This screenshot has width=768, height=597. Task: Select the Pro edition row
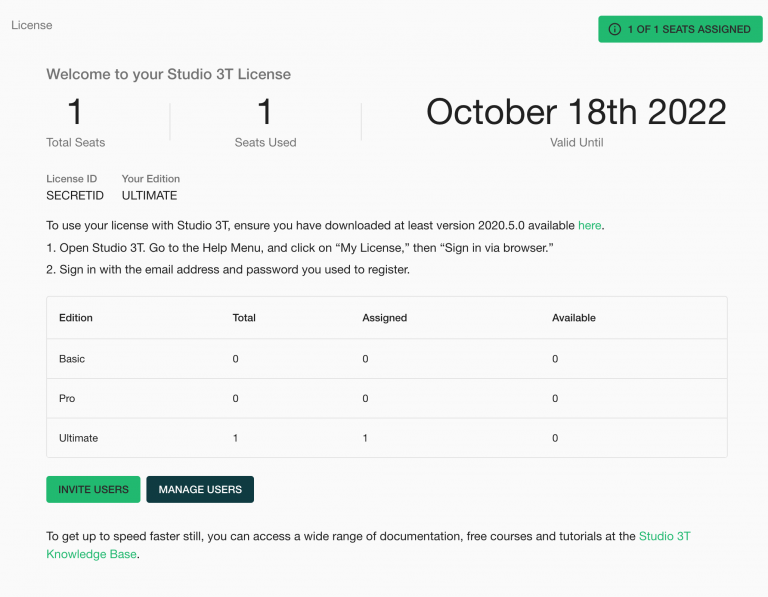[67, 398]
